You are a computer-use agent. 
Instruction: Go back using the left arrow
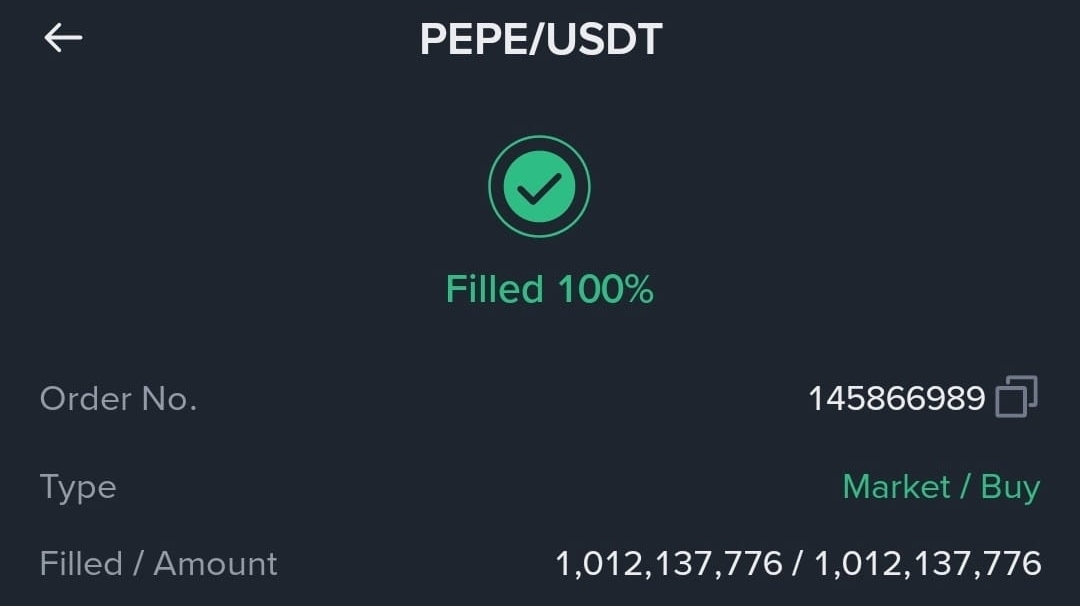[63, 37]
